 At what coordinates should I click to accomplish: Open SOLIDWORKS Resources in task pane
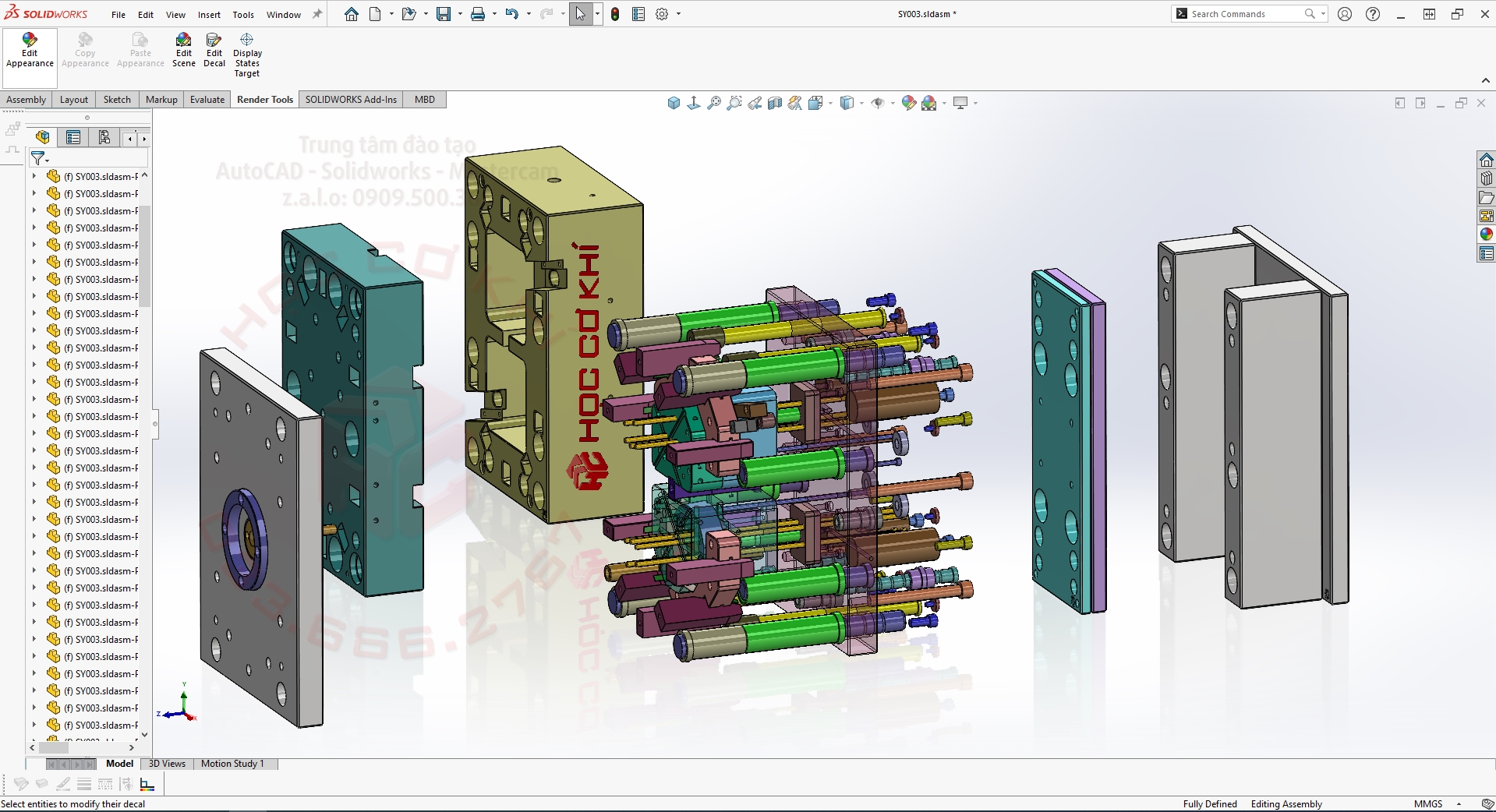(x=1486, y=160)
